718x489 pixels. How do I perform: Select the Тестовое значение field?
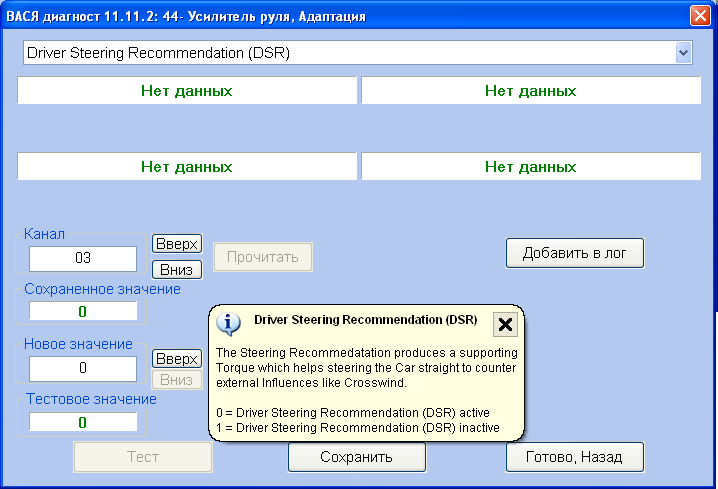(83, 421)
